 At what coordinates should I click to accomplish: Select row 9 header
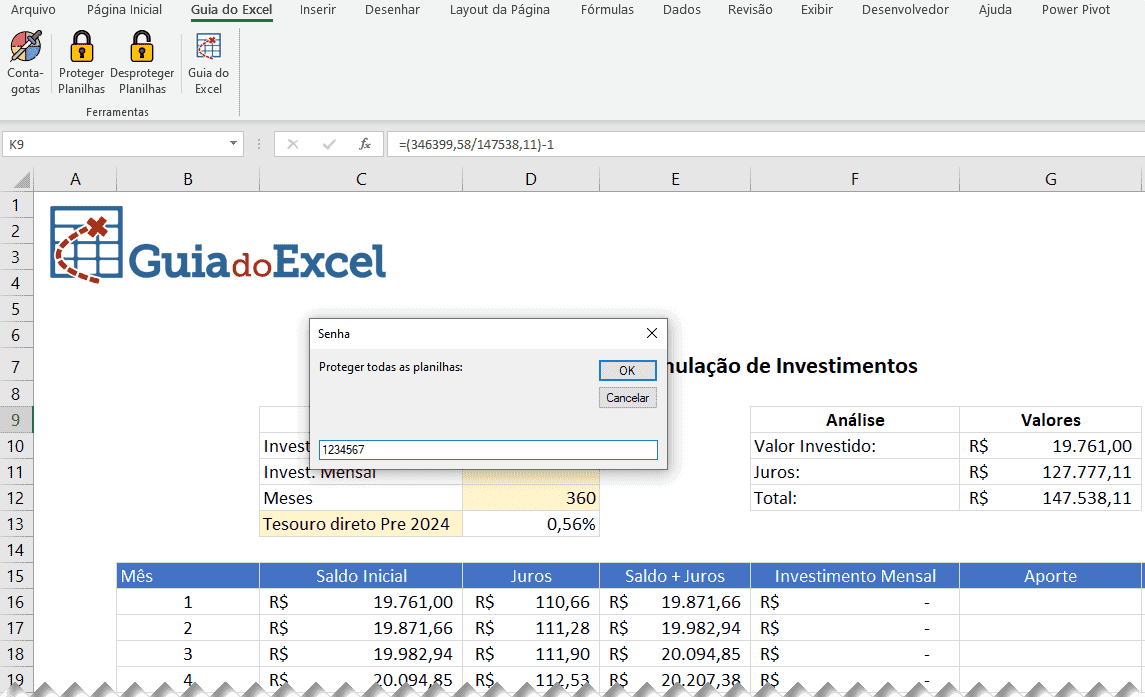point(15,420)
